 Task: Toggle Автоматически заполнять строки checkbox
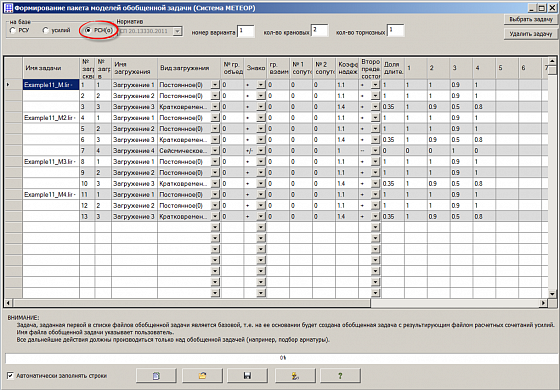(10, 375)
